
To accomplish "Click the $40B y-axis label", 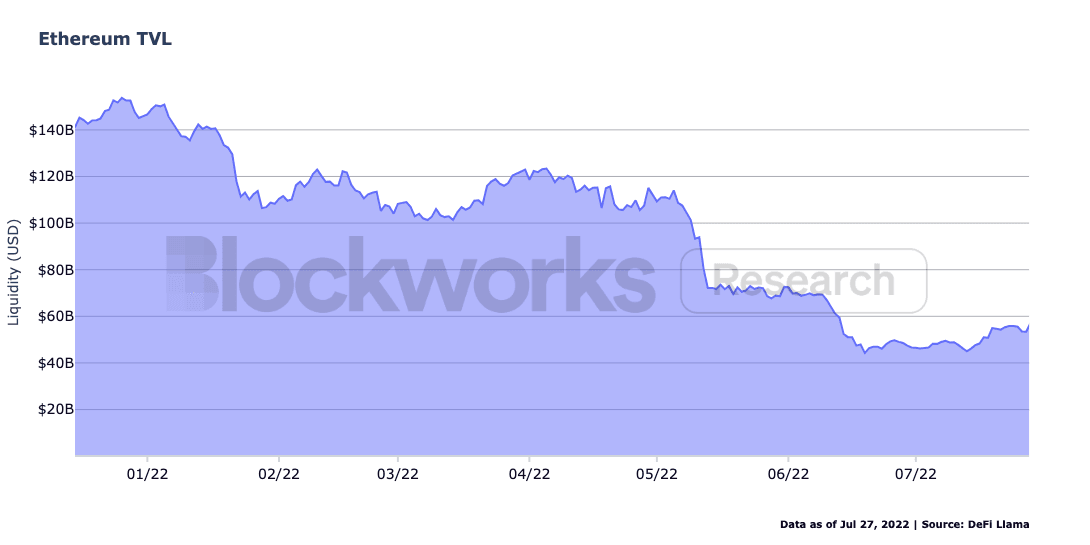I will coord(54,363).
